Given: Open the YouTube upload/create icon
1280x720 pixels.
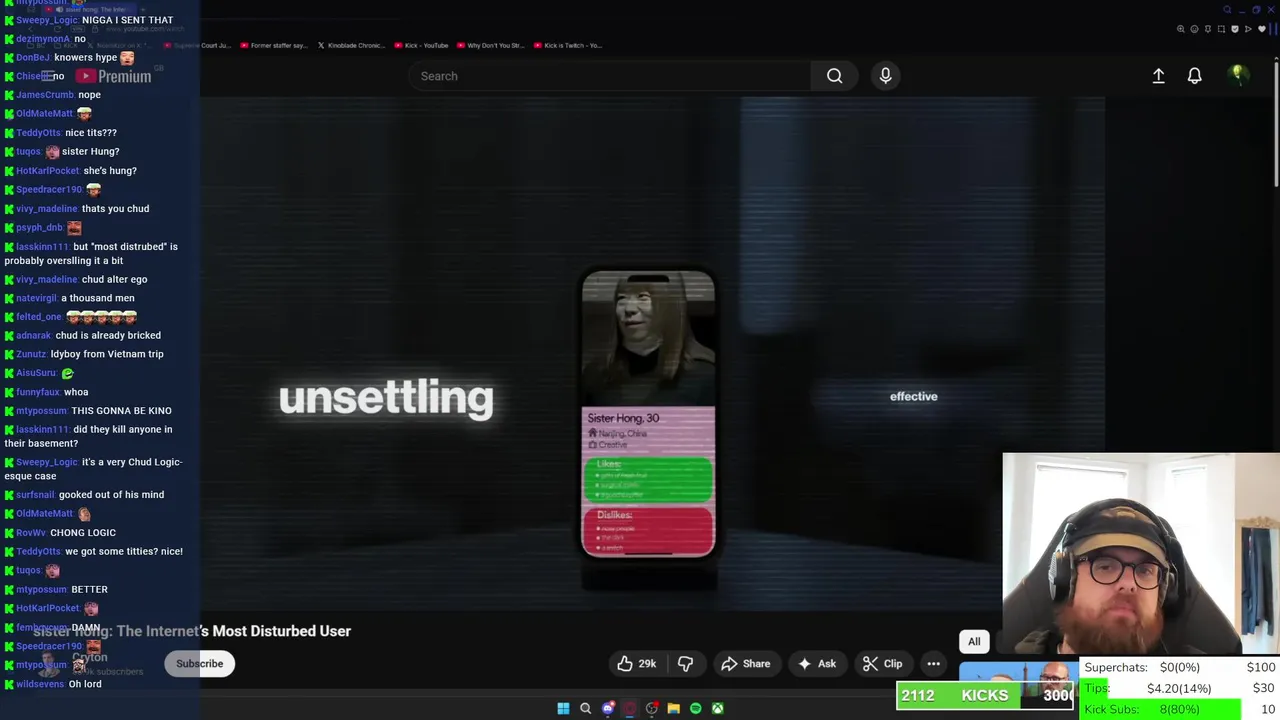Looking at the screenshot, I should (x=1158, y=76).
